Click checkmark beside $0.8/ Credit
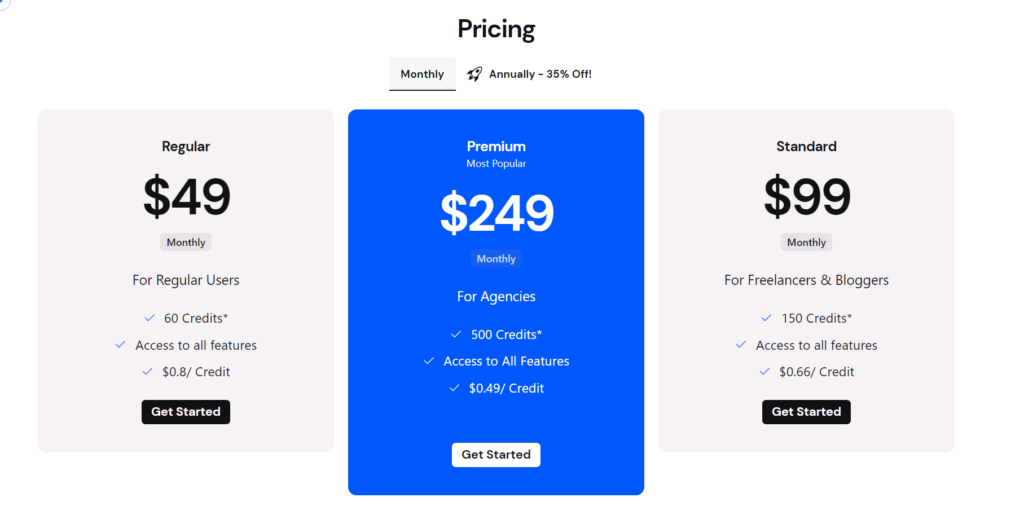Image resolution: width=1024 pixels, height=506 pixels. point(147,372)
